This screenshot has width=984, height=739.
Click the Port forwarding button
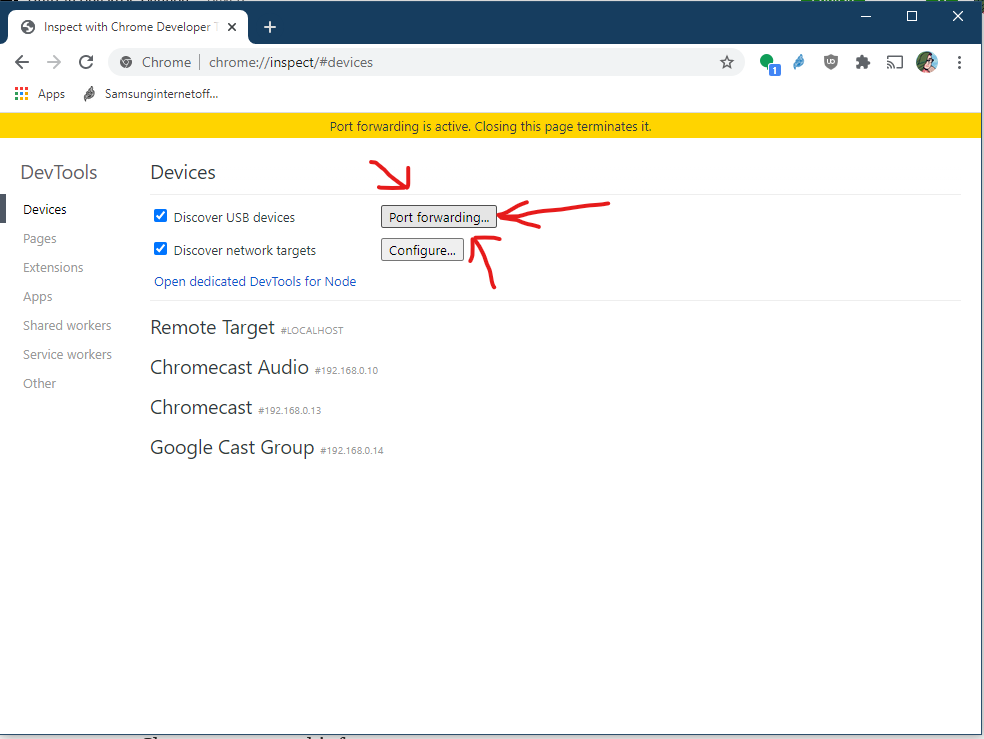pyautogui.click(x=438, y=216)
